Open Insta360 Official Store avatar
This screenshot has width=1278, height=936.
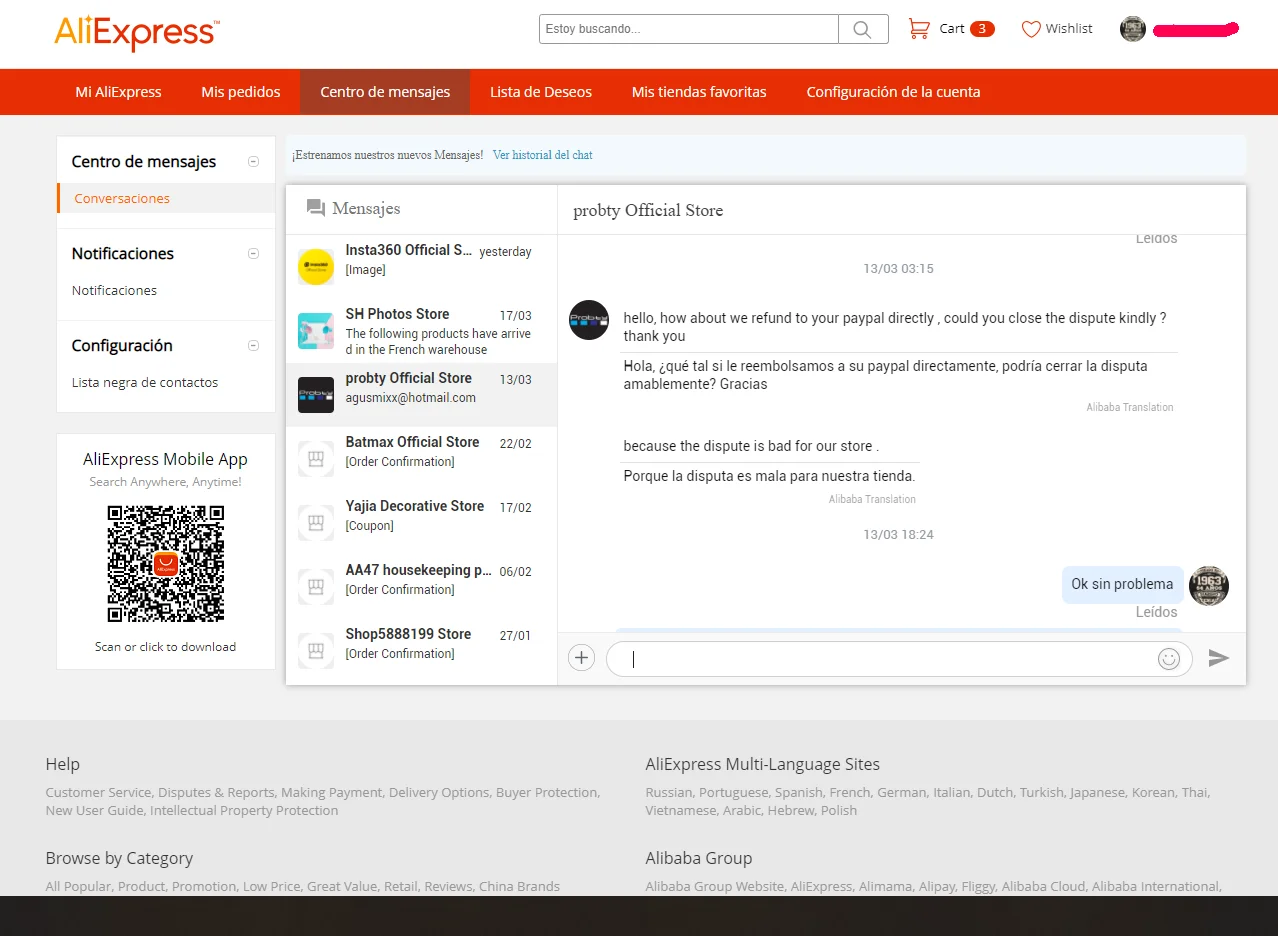click(316, 267)
